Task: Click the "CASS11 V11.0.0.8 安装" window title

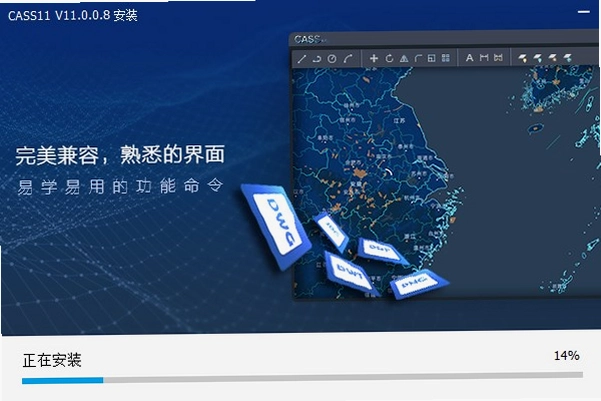Action: 73,16
